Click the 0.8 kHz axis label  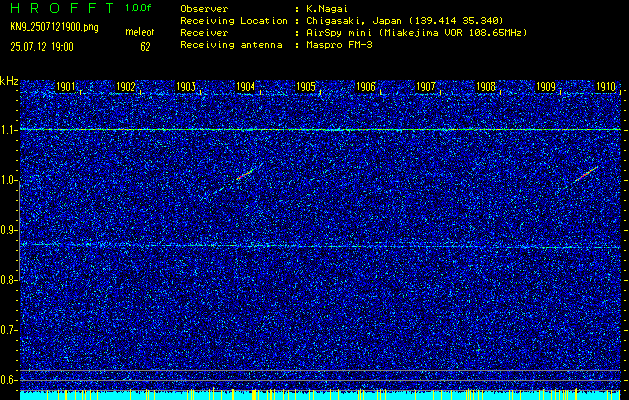coord(7,280)
